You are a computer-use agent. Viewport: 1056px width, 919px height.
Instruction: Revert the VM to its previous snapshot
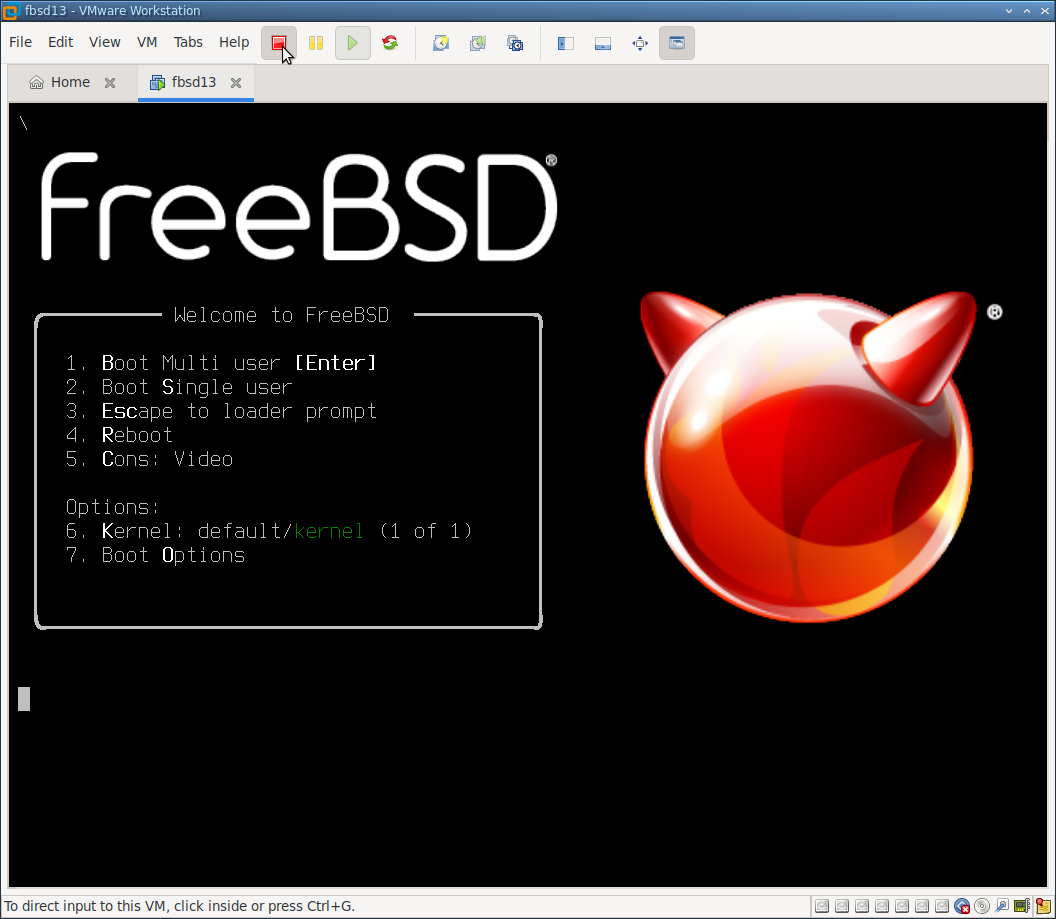[x=478, y=43]
